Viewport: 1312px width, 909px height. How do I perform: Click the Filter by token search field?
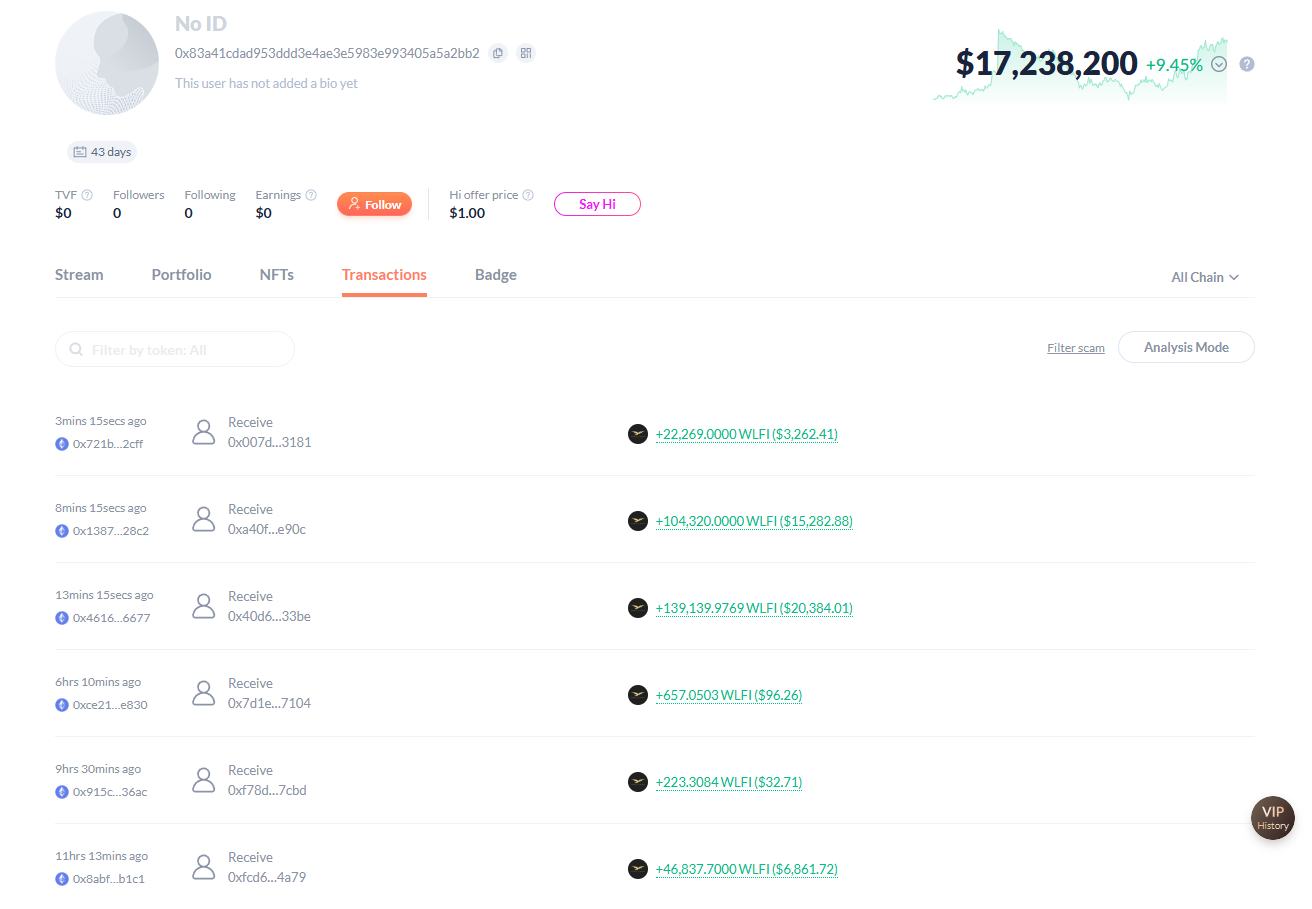click(x=175, y=350)
